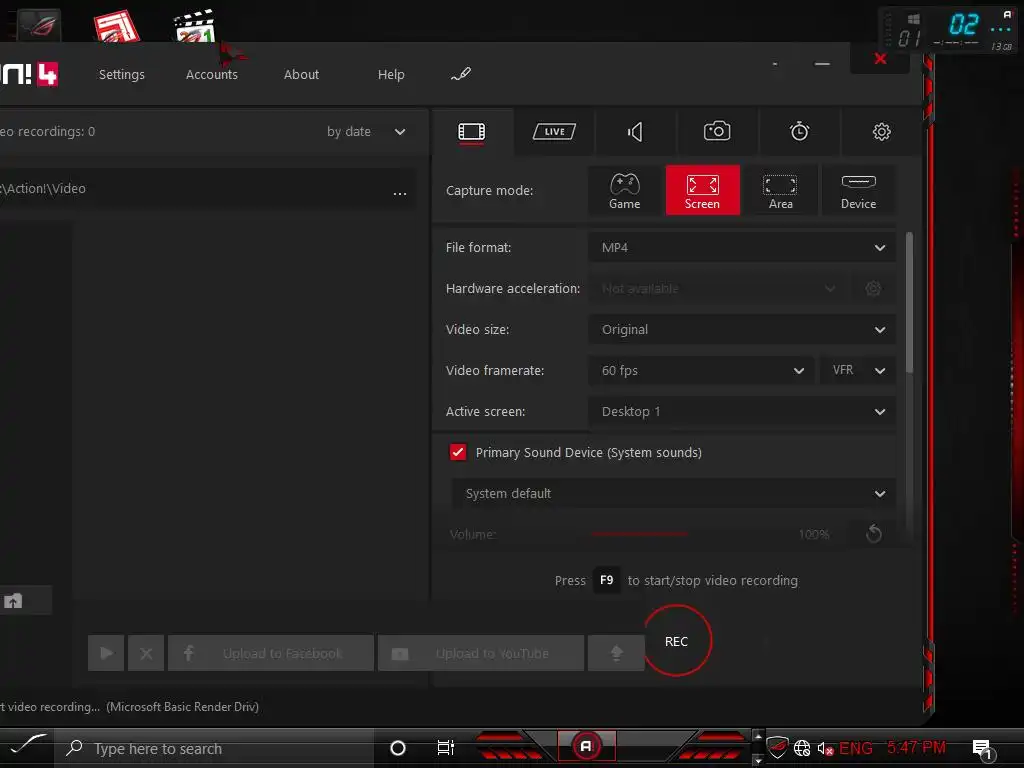Click the settings panel vertical scrollbar
The width and height of the screenshot is (1024, 768).
pos(909,302)
